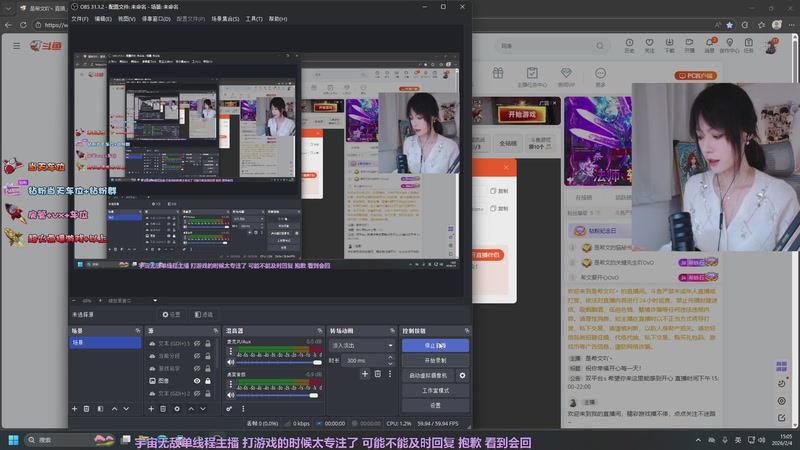Add a new scene in Scenes panel

tap(74, 409)
